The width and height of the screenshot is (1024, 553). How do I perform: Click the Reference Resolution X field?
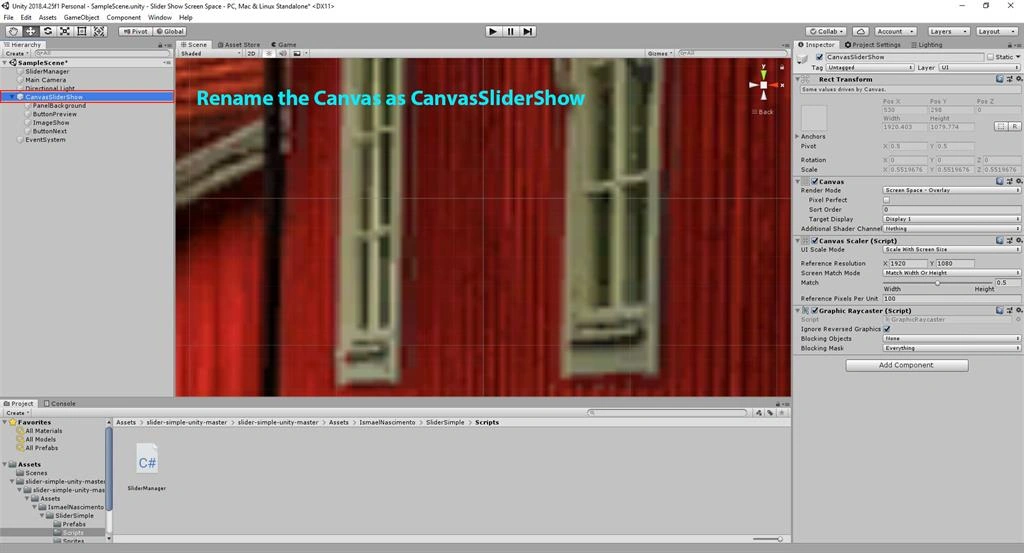[x=908, y=263]
